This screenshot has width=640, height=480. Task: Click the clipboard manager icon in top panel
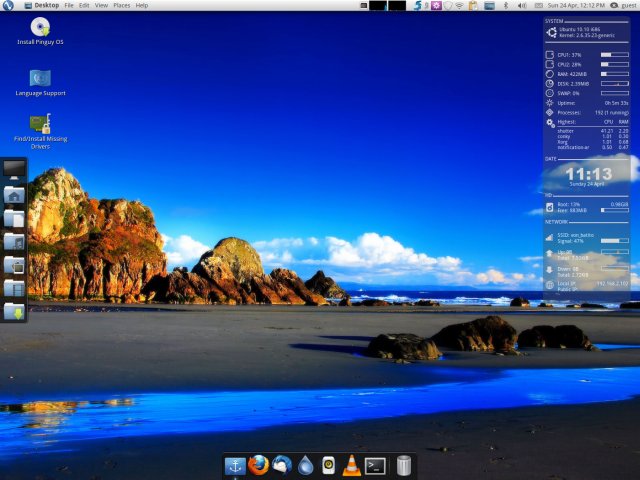473,5
